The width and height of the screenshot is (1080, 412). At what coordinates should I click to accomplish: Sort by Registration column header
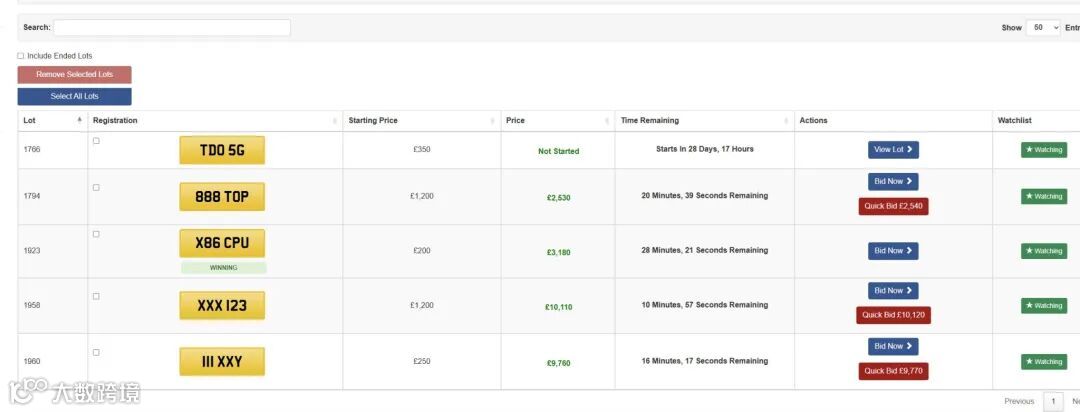coord(115,121)
